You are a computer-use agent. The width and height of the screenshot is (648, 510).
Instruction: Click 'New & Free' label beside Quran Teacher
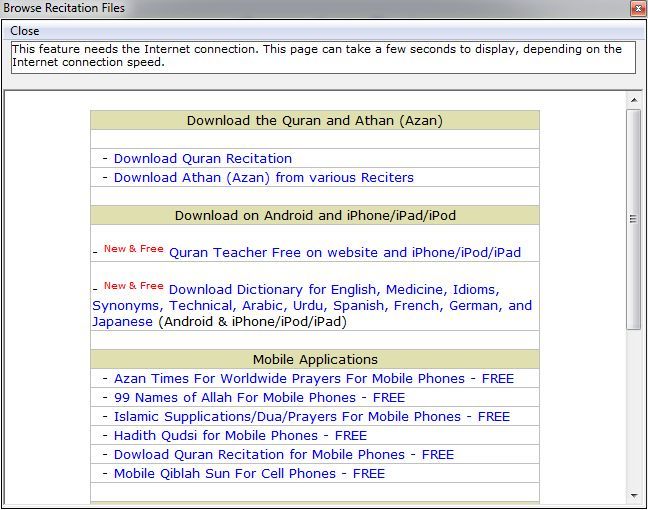coord(133,249)
